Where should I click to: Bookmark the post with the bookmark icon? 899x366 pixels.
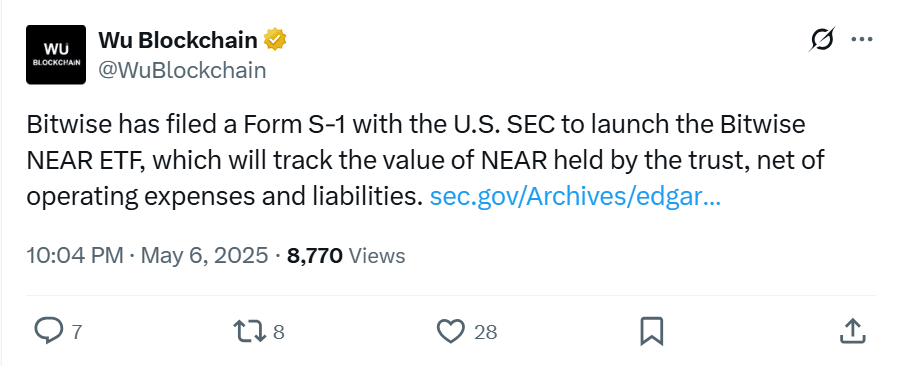point(651,331)
